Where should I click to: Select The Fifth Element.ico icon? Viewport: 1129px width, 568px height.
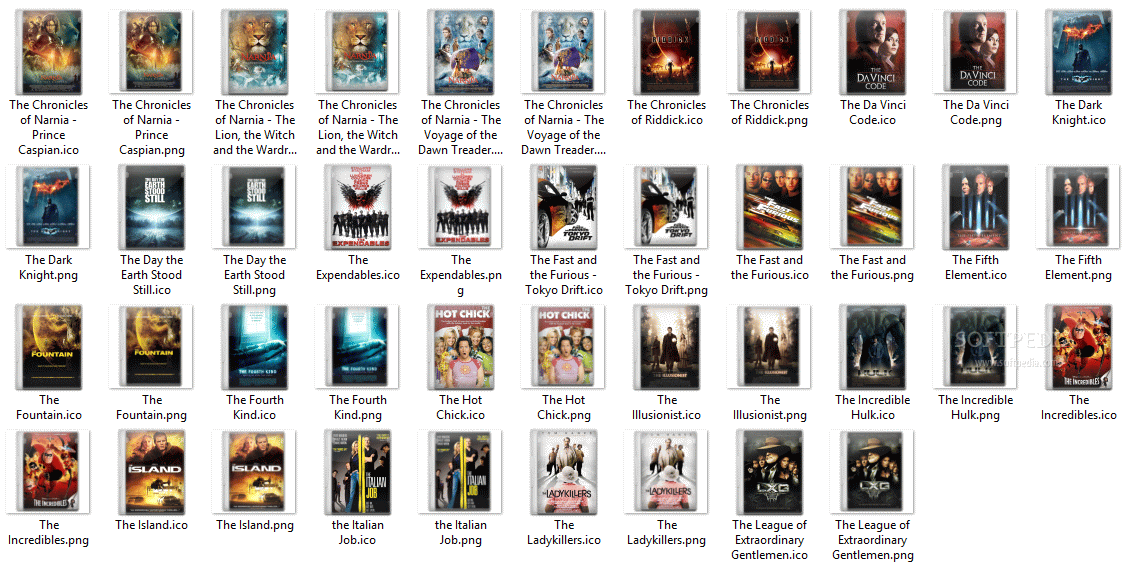(x=975, y=207)
